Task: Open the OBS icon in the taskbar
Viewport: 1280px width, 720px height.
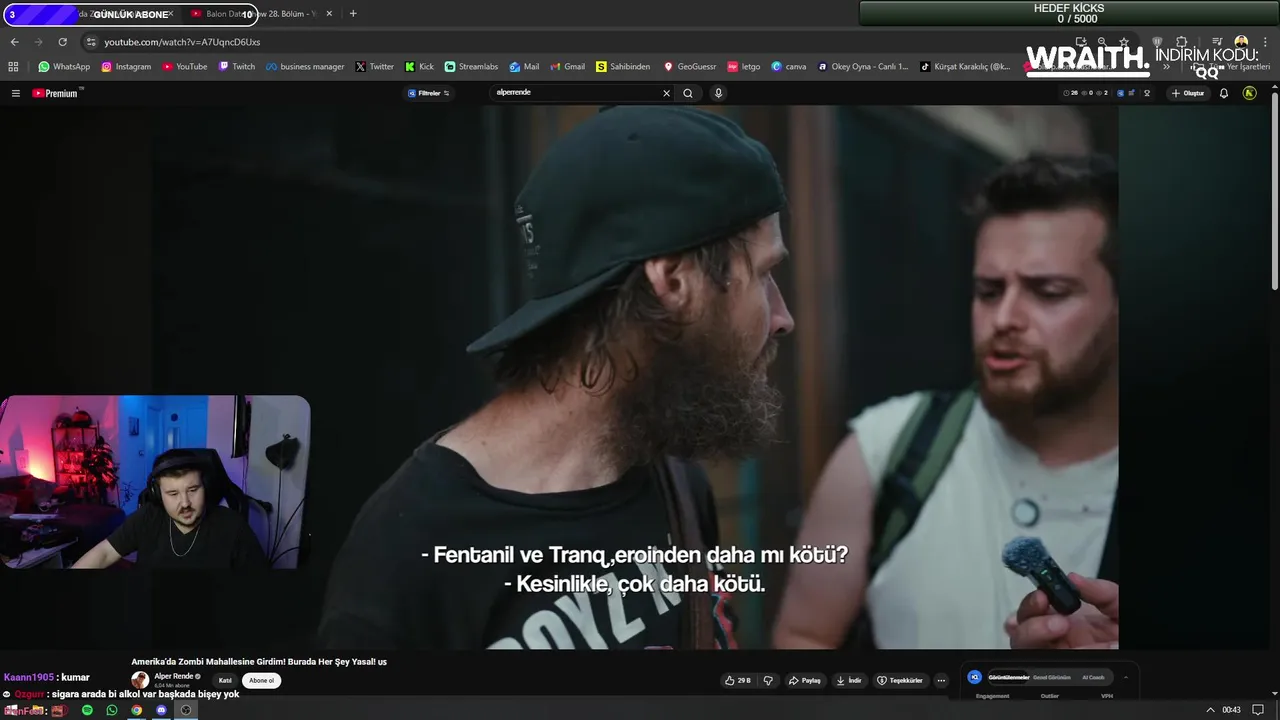Action: 185,710
